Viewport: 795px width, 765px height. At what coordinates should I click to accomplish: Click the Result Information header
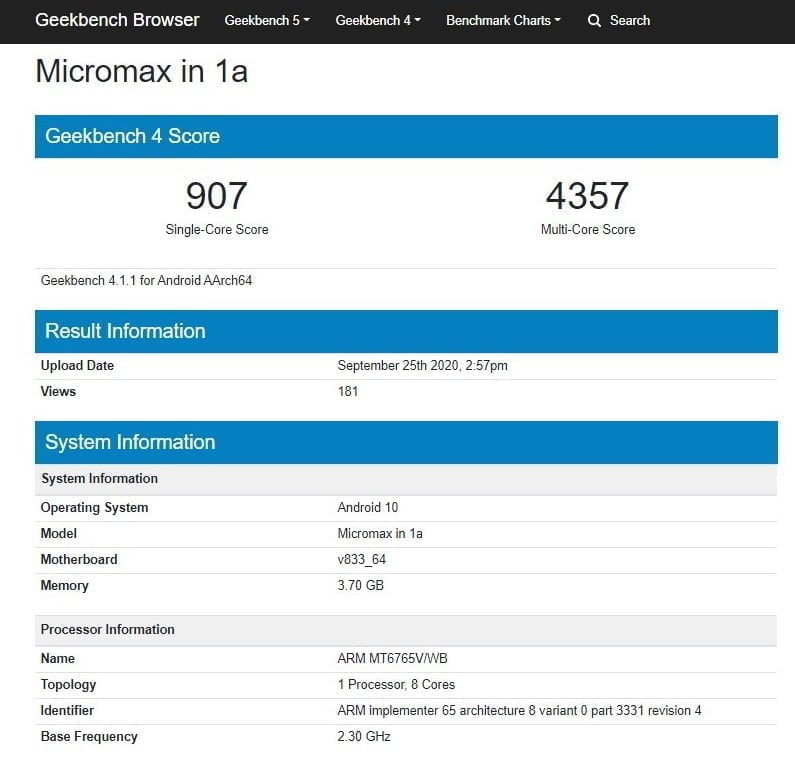pyautogui.click(x=406, y=332)
